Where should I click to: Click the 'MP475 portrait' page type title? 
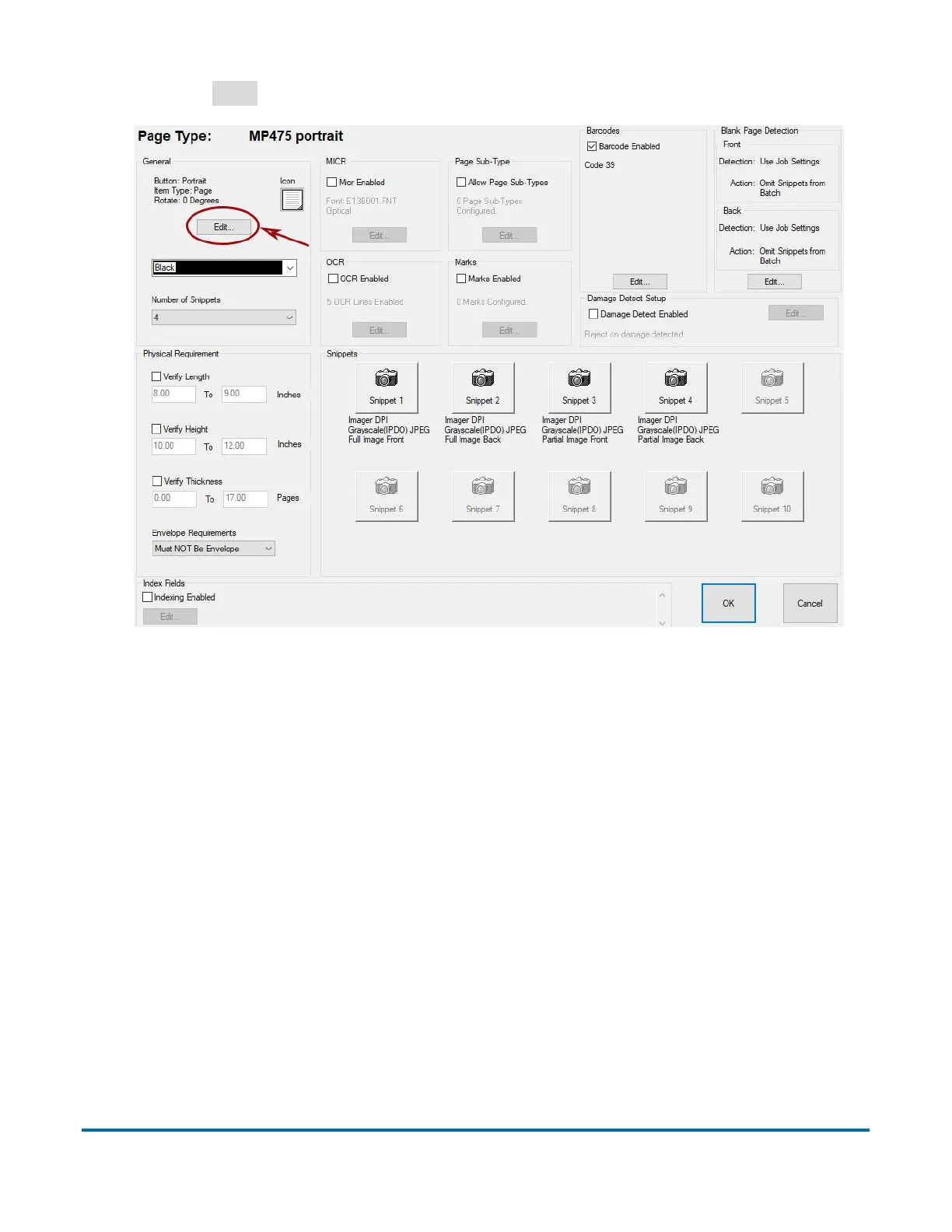pyautogui.click(x=296, y=136)
